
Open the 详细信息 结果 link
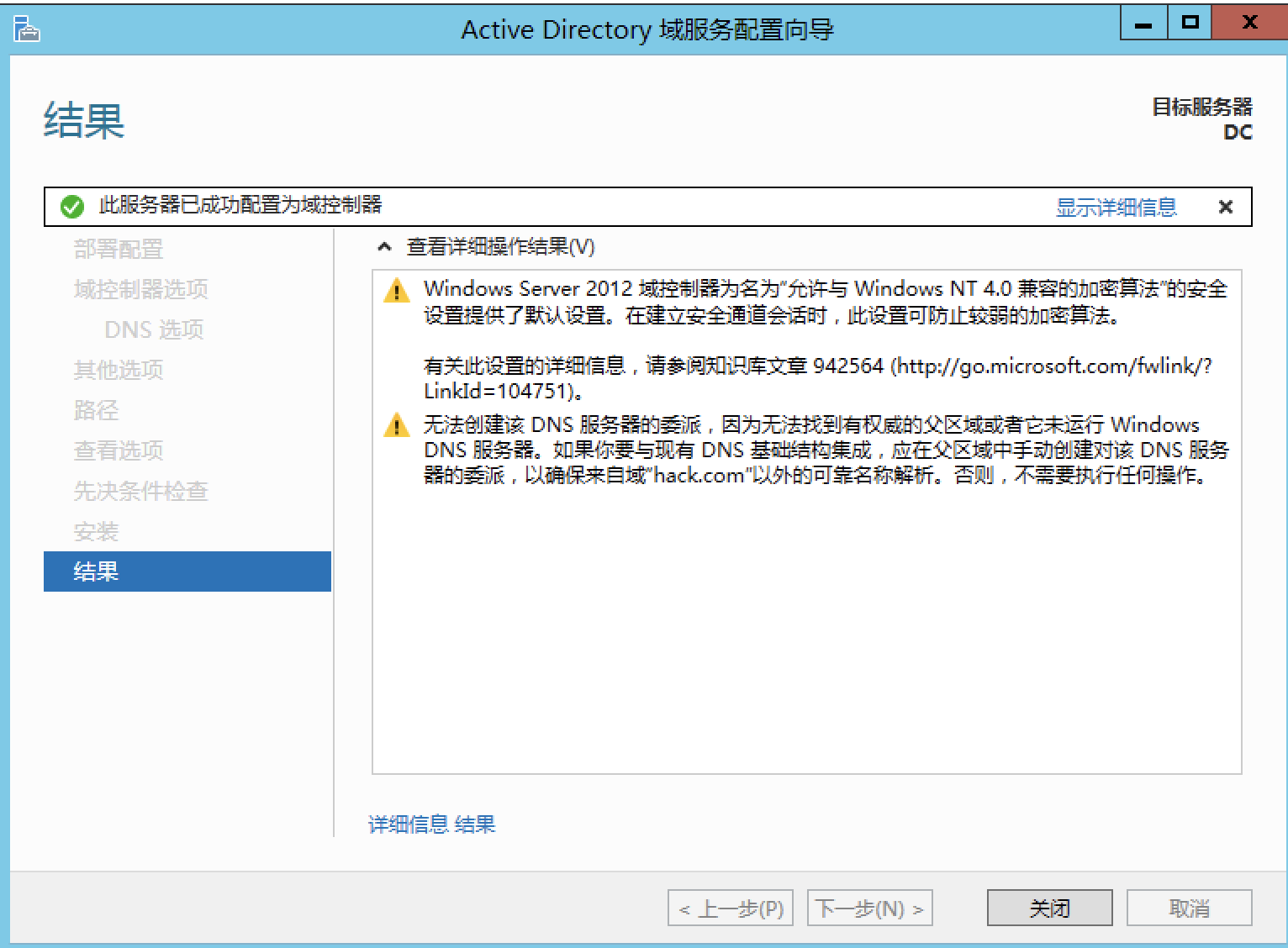(432, 824)
